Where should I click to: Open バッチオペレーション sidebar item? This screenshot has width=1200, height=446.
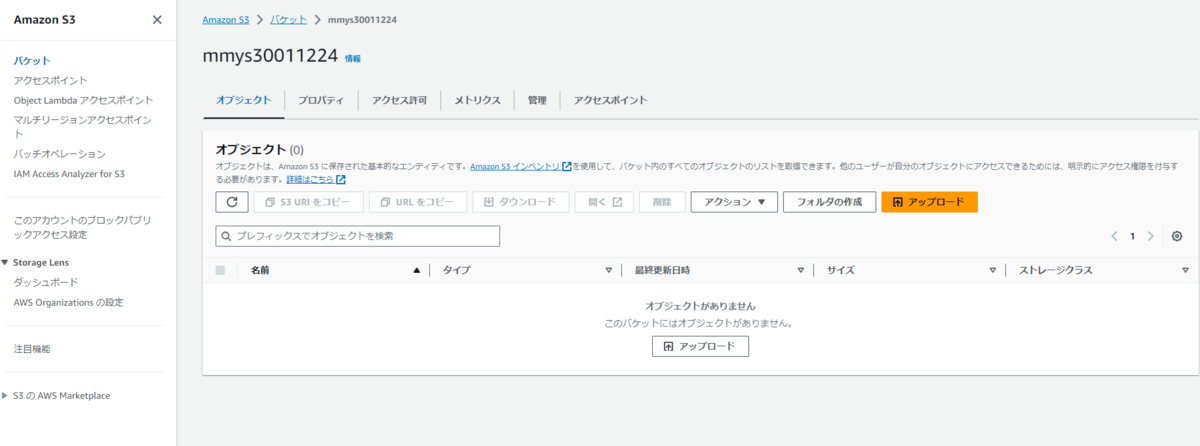click(x=59, y=154)
